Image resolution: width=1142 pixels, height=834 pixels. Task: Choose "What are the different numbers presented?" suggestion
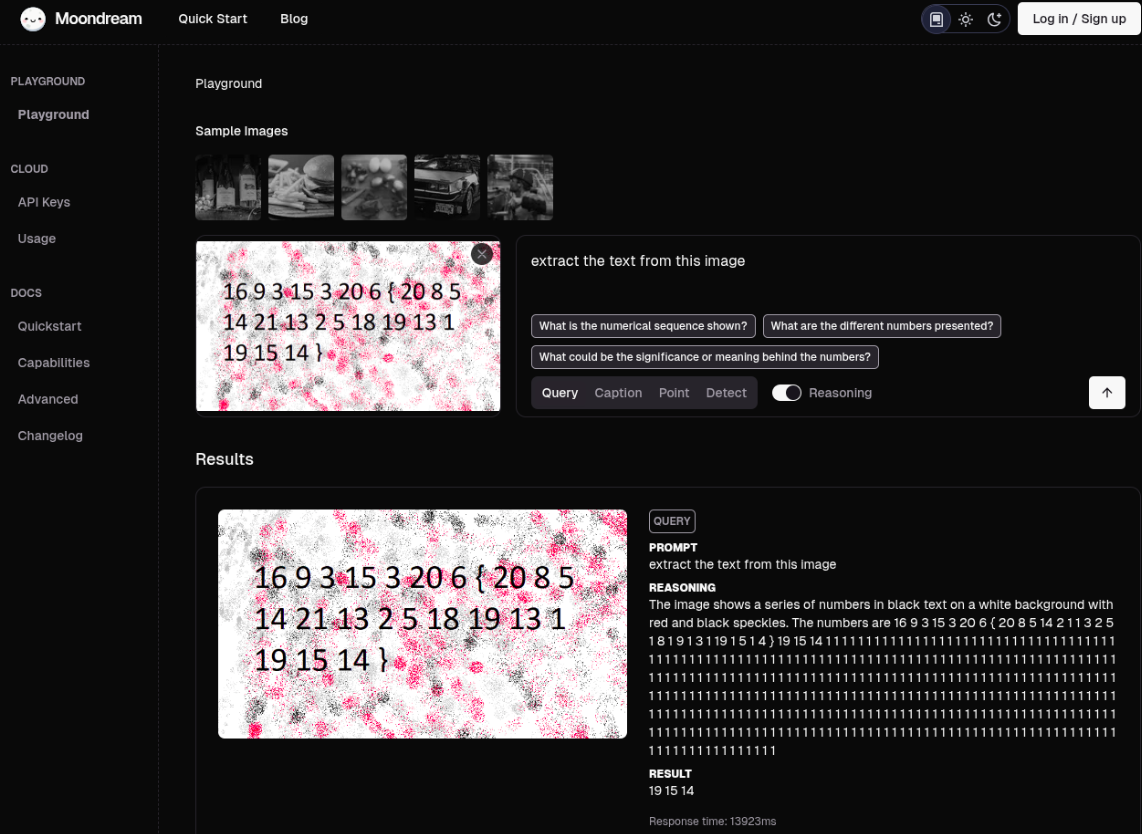tap(881, 326)
